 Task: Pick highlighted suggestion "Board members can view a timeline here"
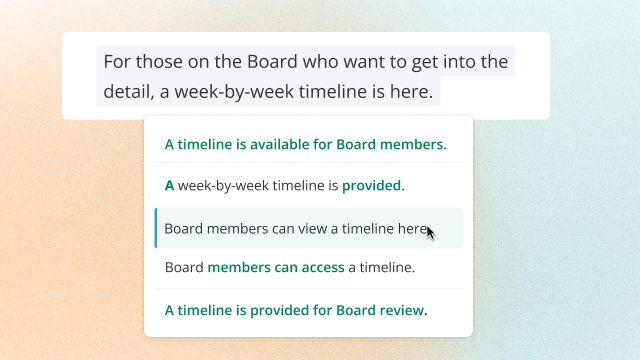click(309, 228)
